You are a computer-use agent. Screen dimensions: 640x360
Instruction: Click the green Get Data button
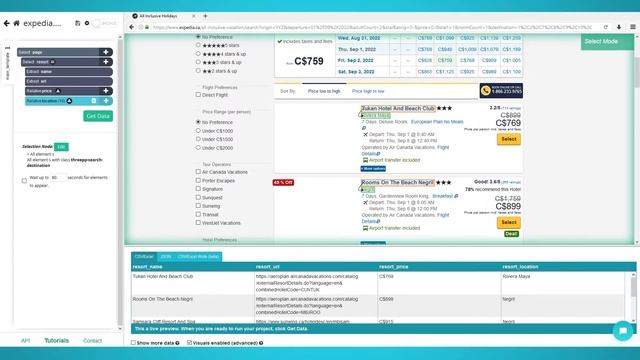pyautogui.click(x=98, y=116)
